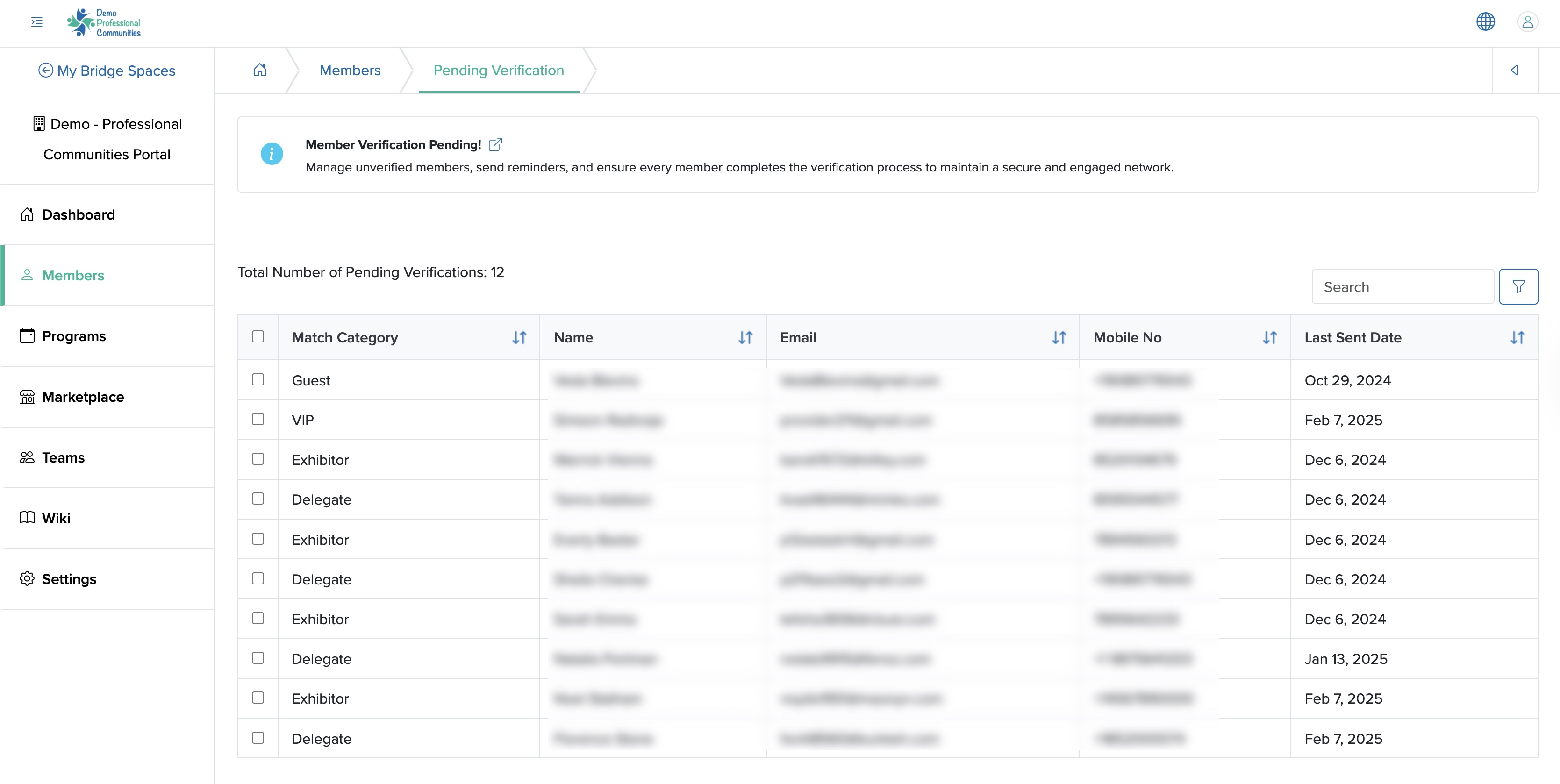1560x784 pixels.
Task: Open Programs in the sidebar
Action: click(x=107, y=336)
